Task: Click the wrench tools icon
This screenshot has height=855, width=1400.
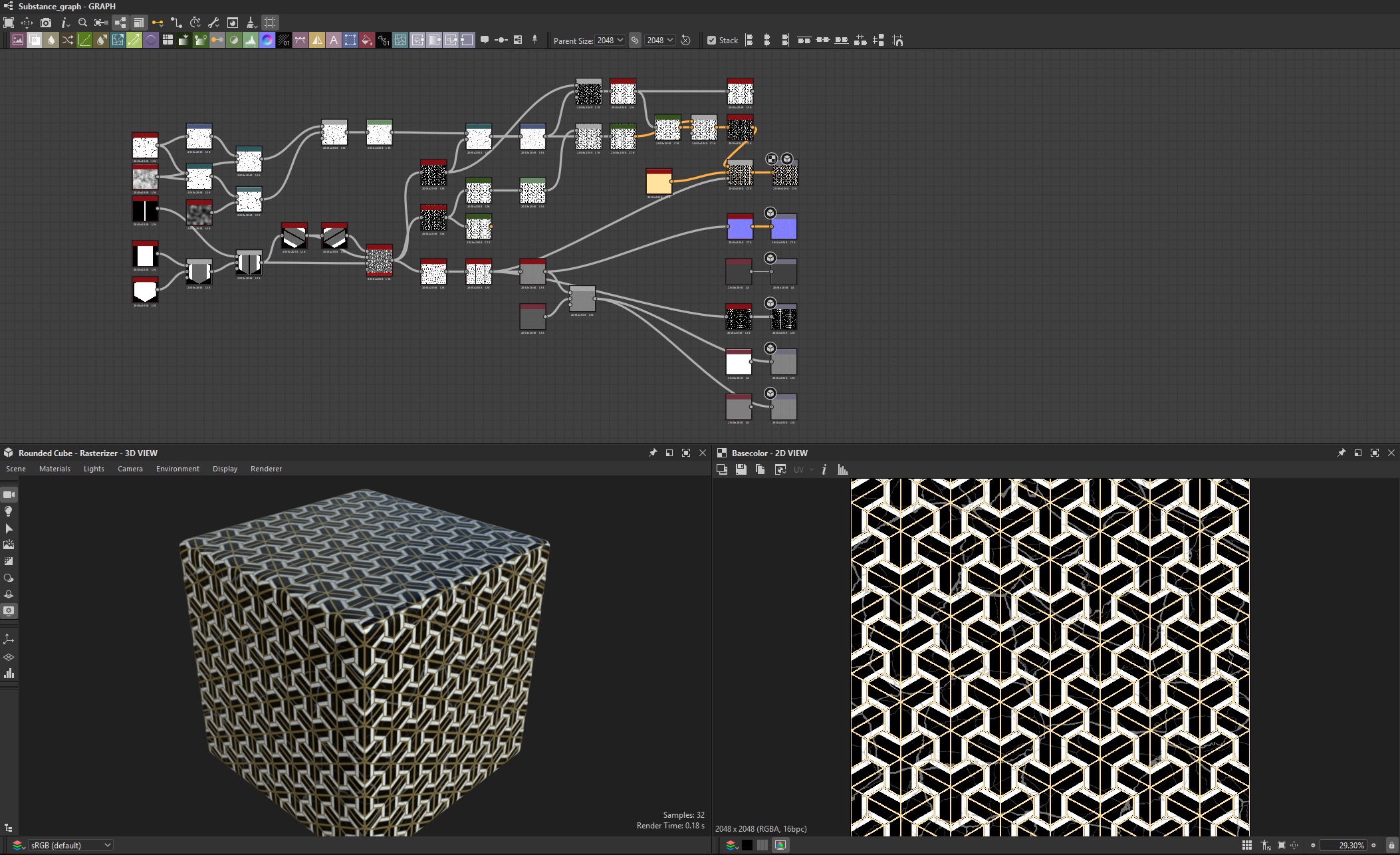Action: point(213,23)
